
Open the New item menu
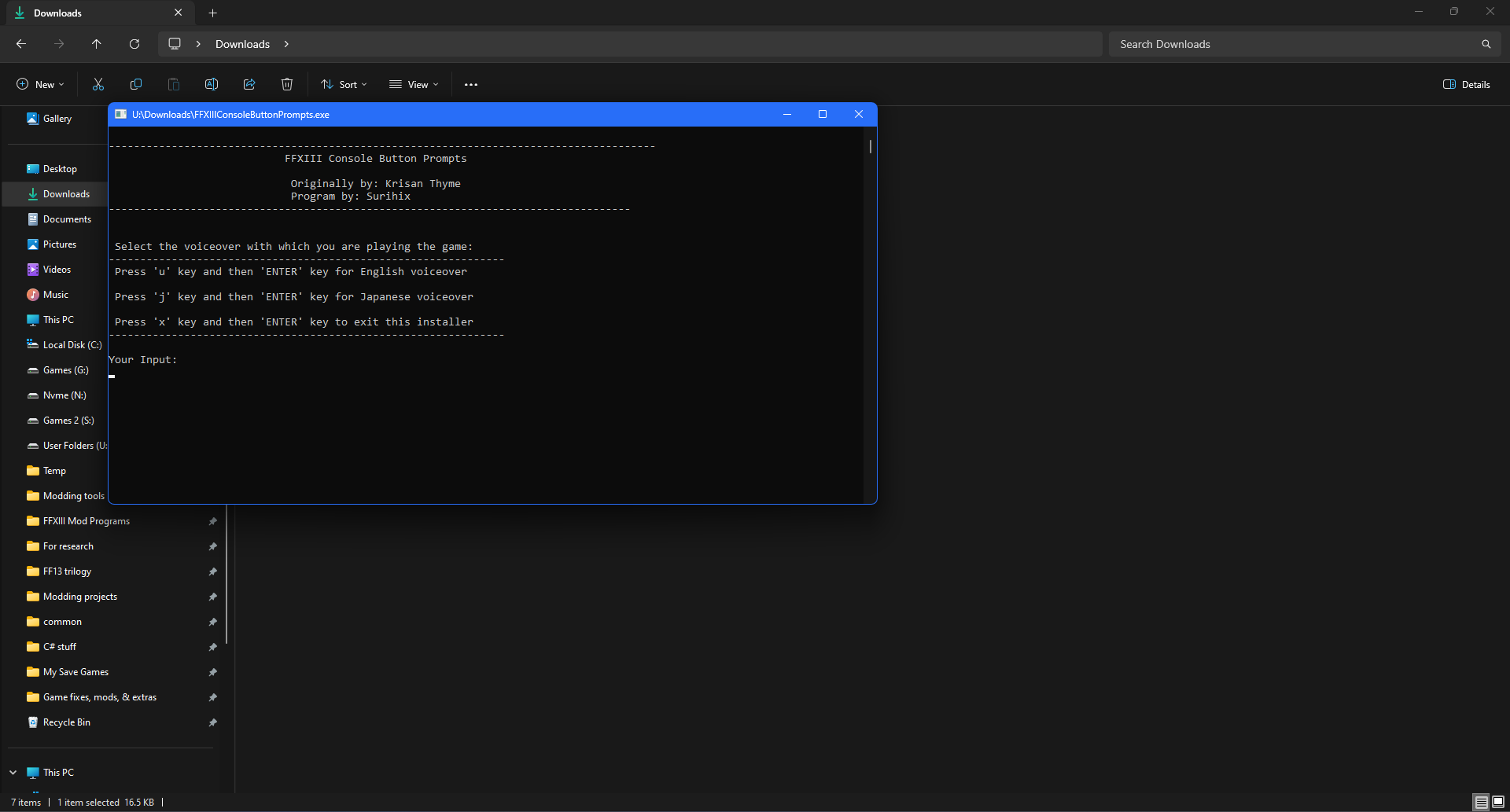pyautogui.click(x=40, y=84)
